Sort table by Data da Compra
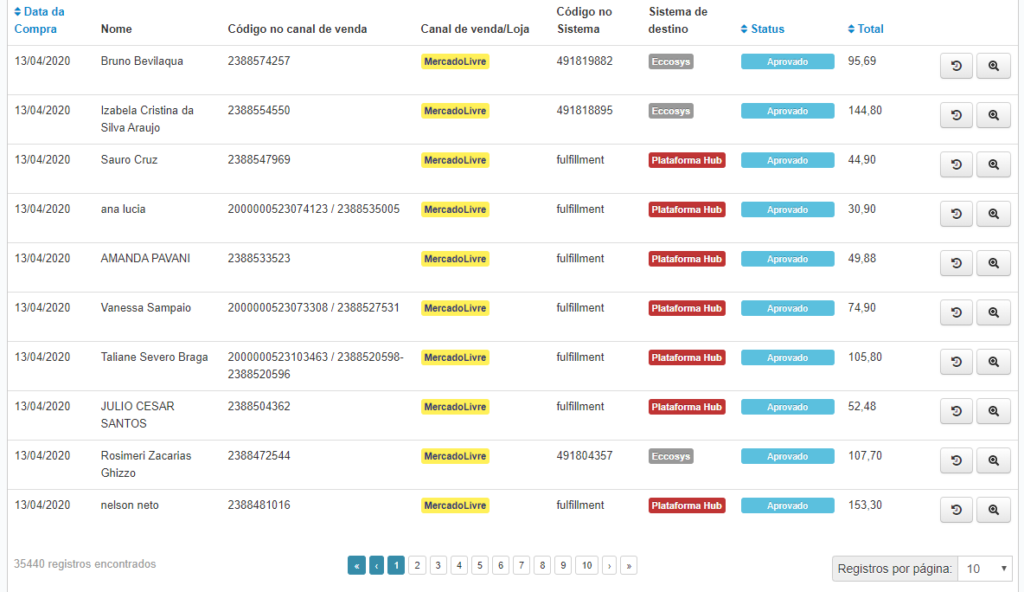 (40, 20)
